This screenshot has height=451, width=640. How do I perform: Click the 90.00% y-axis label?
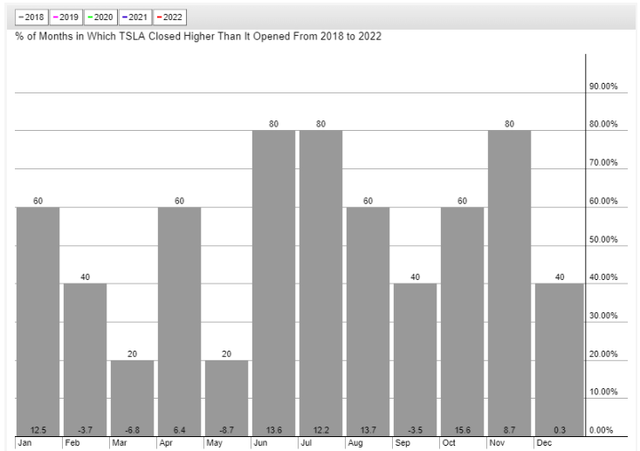coord(603,86)
